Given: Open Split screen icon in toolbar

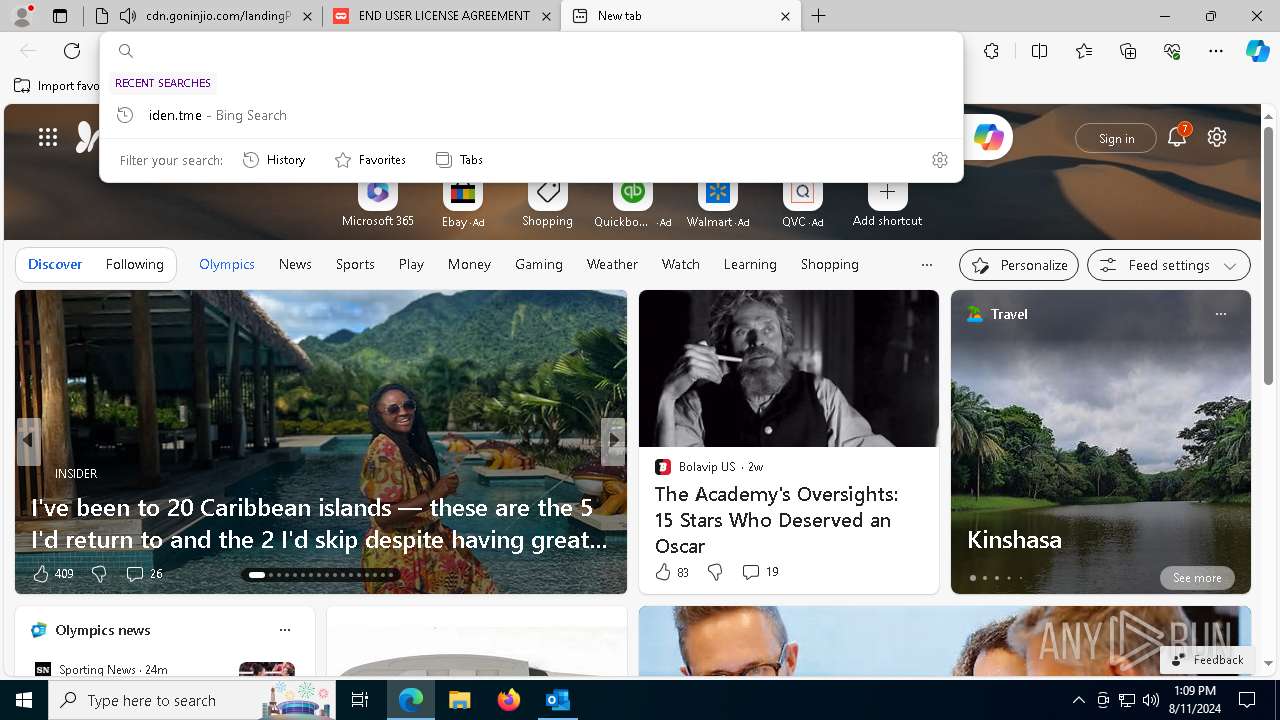Looking at the screenshot, I should point(1039,51).
